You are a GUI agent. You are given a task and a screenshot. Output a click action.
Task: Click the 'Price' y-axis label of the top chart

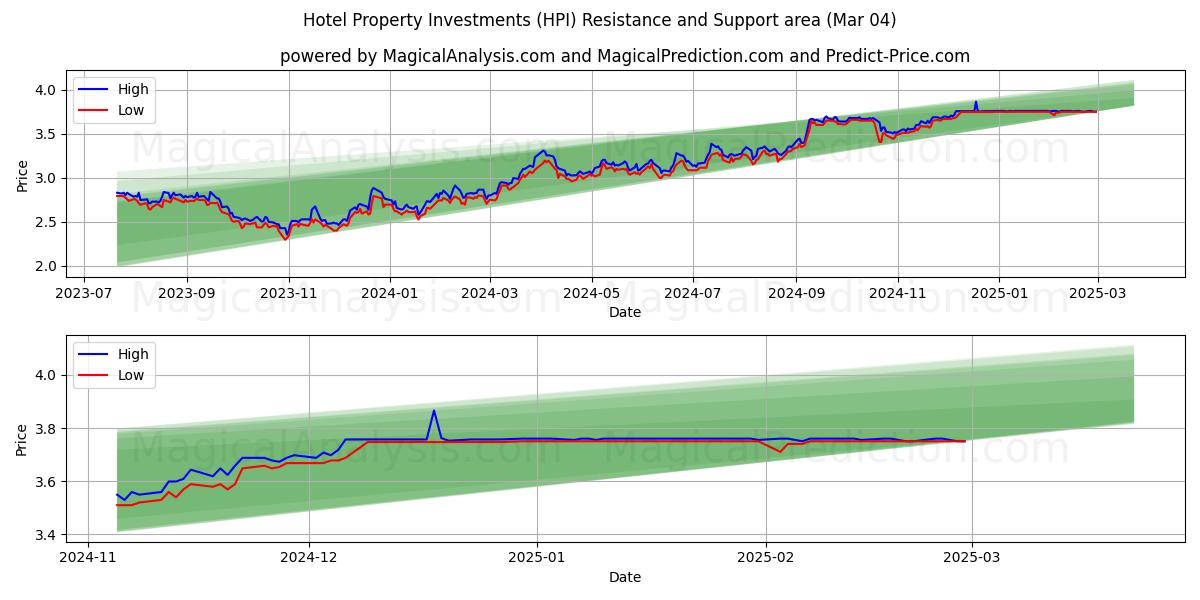point(22,174)
